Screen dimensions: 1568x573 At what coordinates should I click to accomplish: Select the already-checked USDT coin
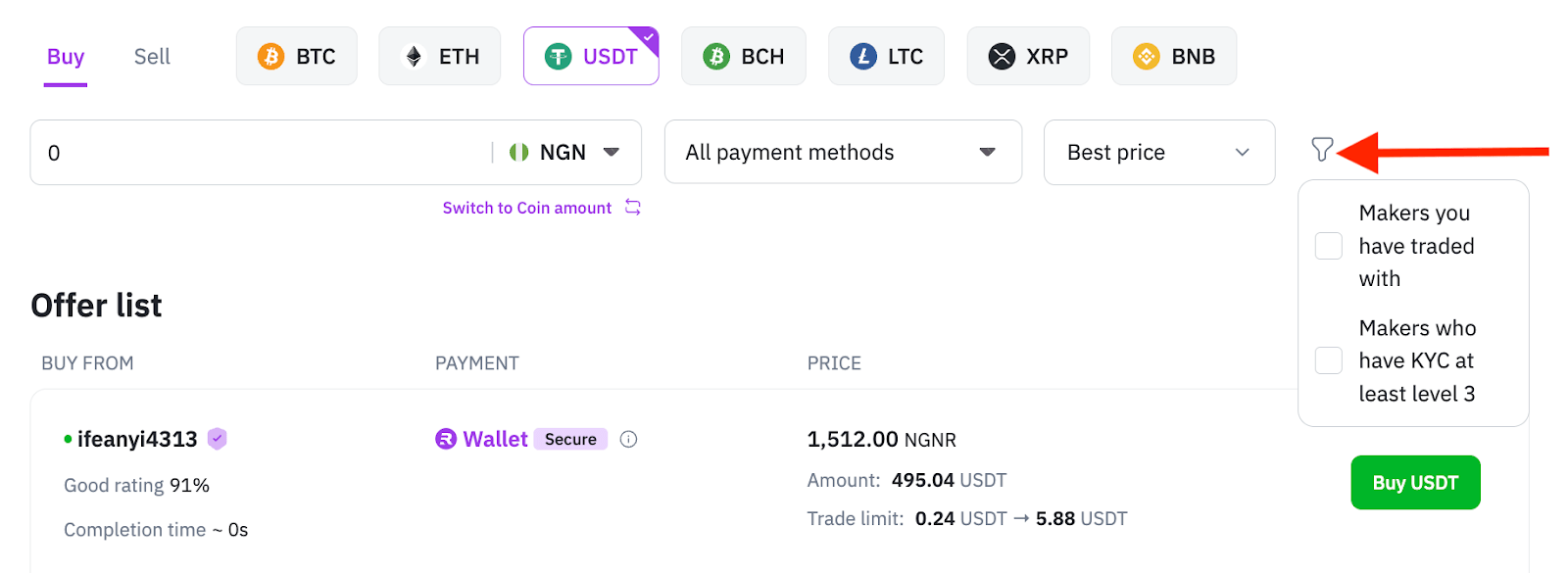[591, 56]
